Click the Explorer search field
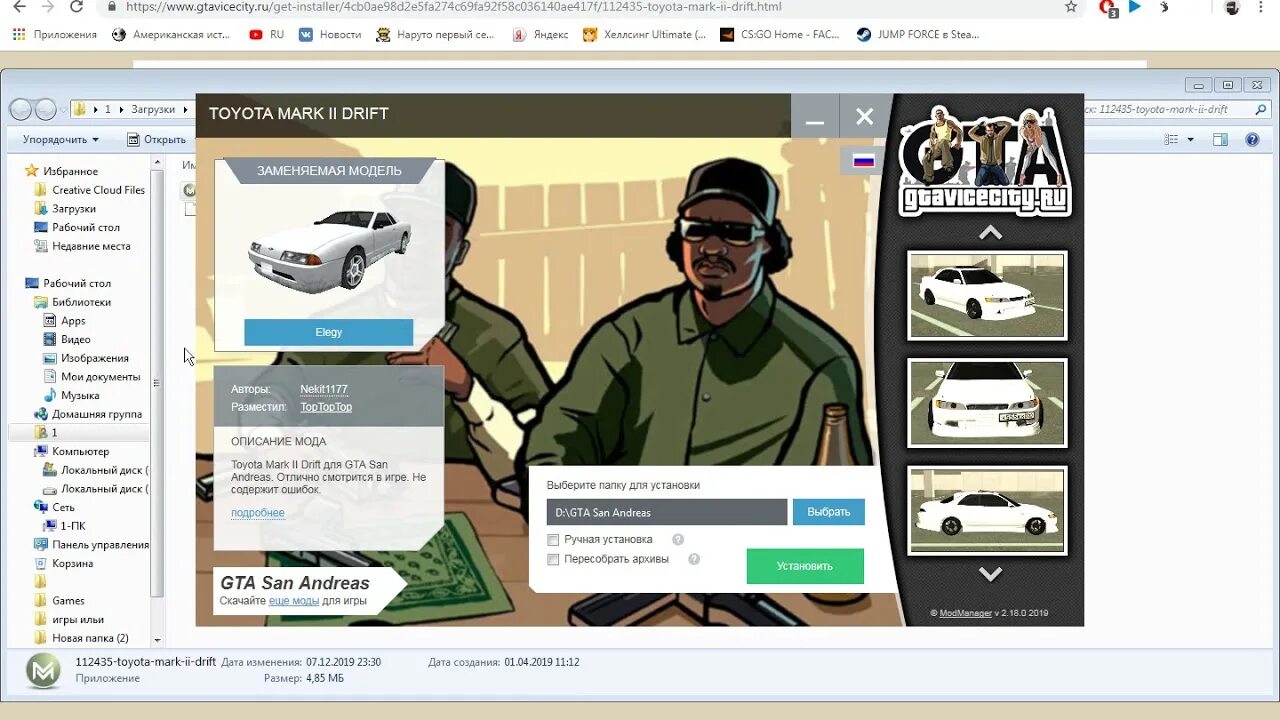This screenshot has height=720, width=1280. 1180,110
